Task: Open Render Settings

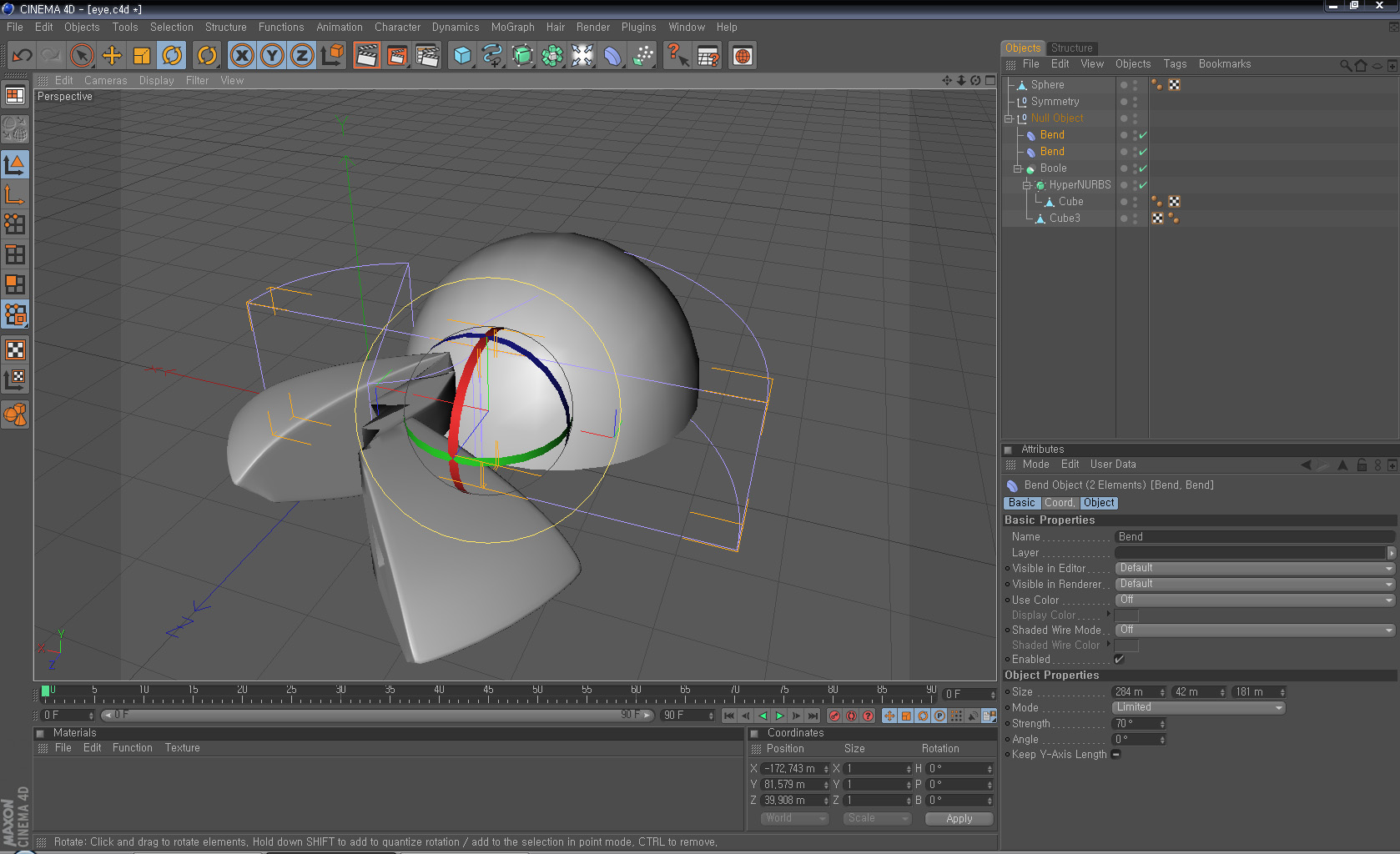Action: click(427, 56)
